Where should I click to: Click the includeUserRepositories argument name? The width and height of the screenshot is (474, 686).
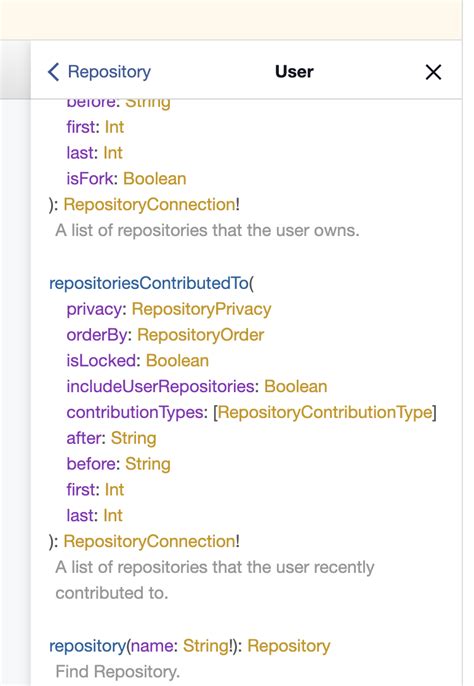(160, 386)
